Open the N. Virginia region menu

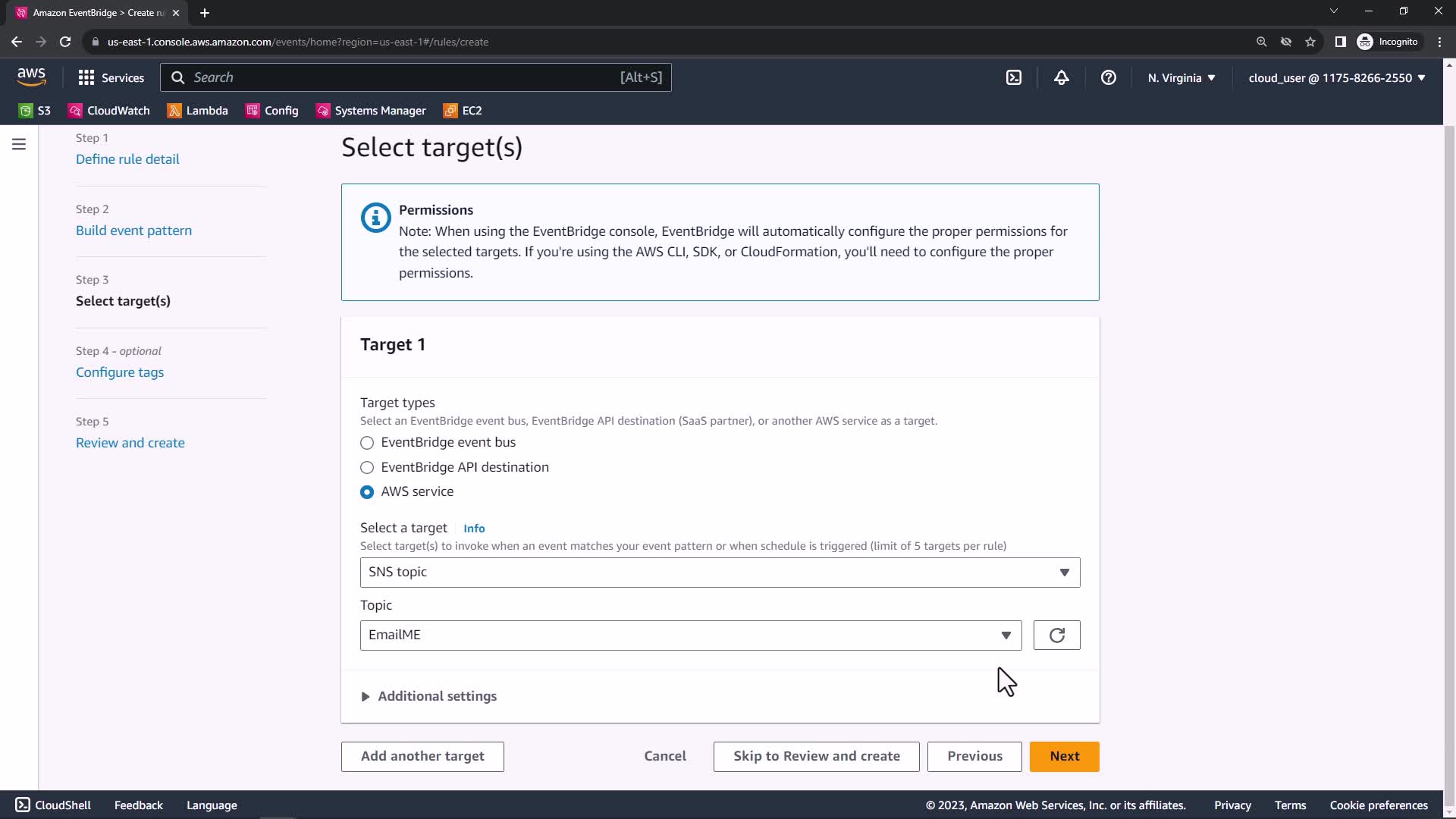(1181, 77)
